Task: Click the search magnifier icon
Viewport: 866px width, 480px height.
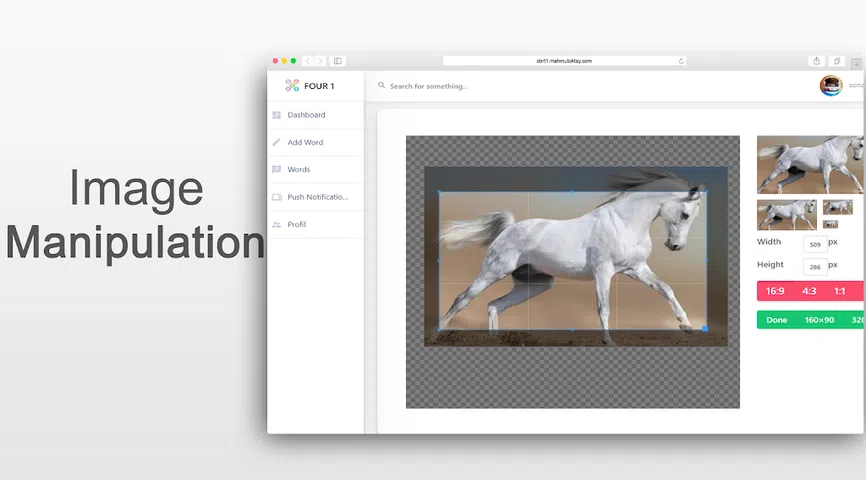Action: (x=382, y=86)
